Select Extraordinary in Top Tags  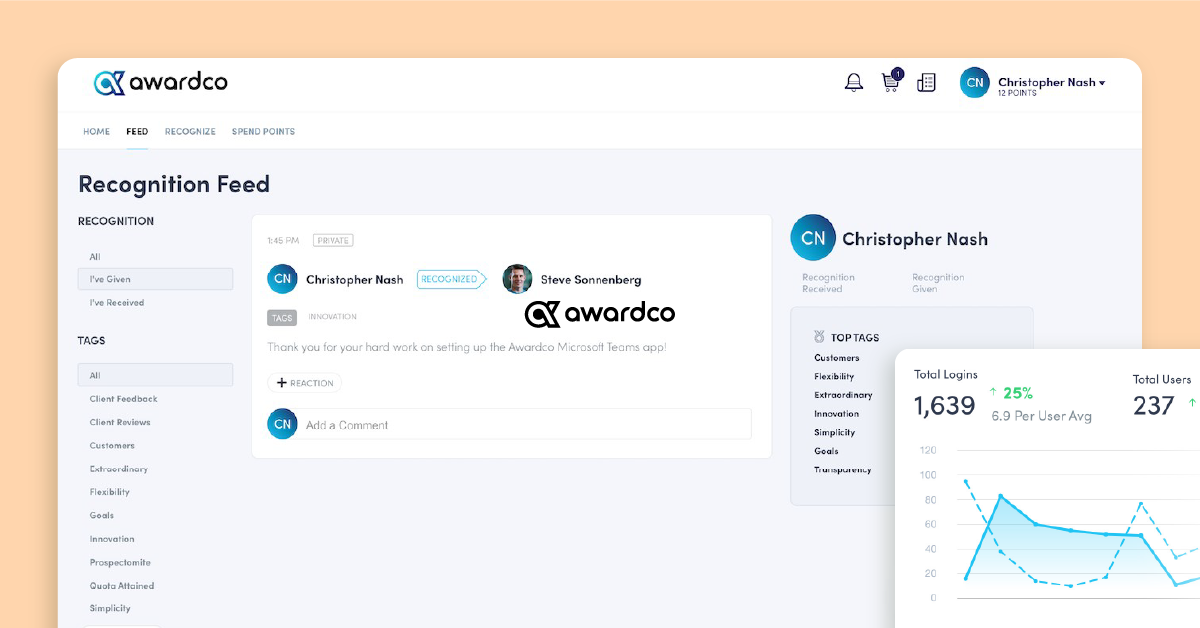click(843, 395)
